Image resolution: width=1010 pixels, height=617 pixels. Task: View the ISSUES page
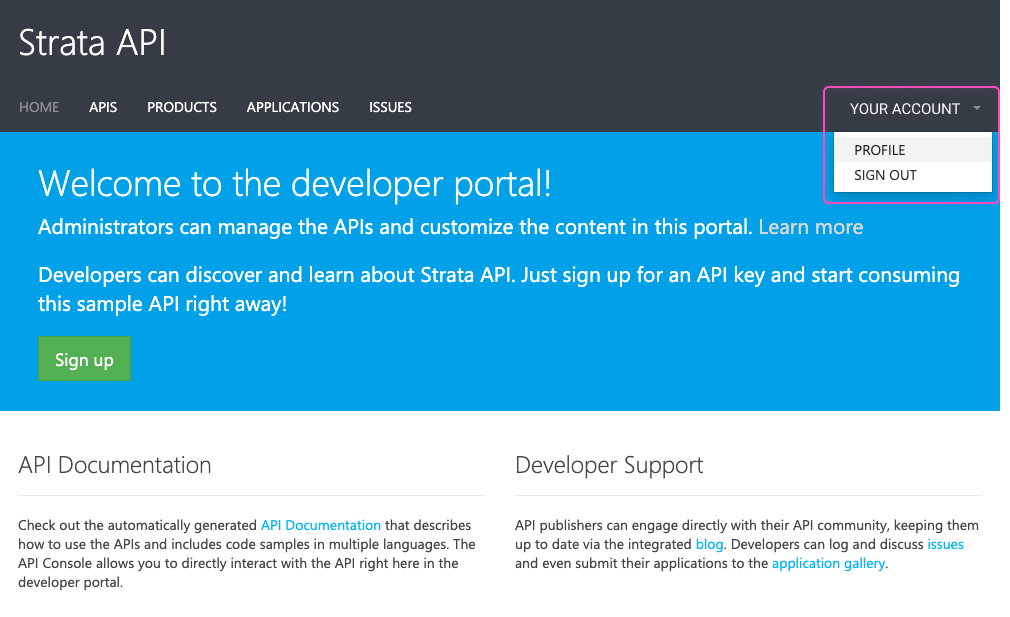(390, 107)
